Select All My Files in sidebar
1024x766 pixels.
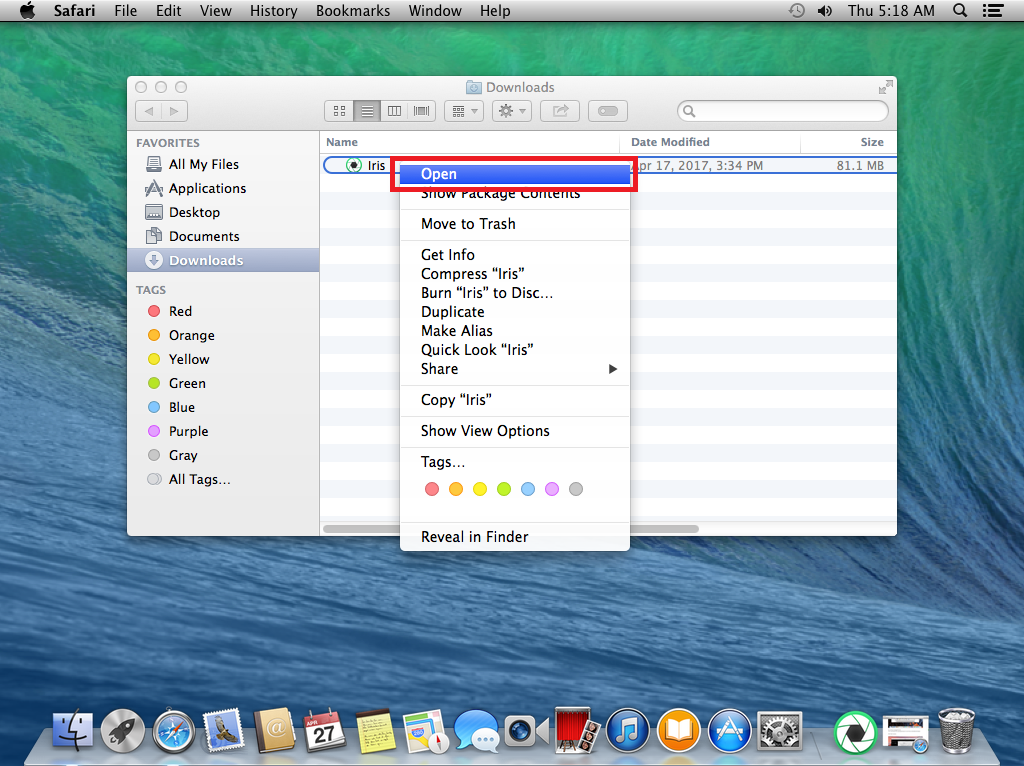(223, 165)
